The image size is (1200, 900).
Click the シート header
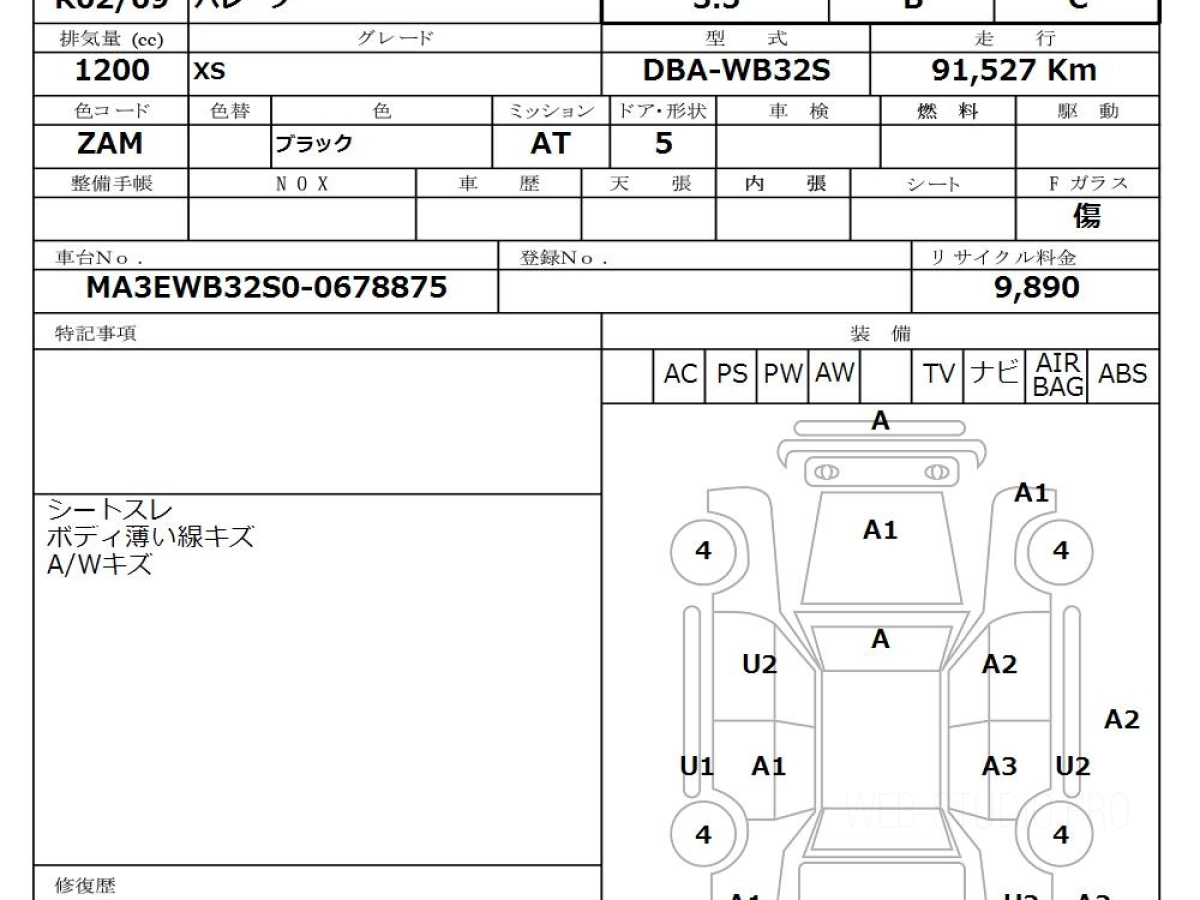coord(932,184)
